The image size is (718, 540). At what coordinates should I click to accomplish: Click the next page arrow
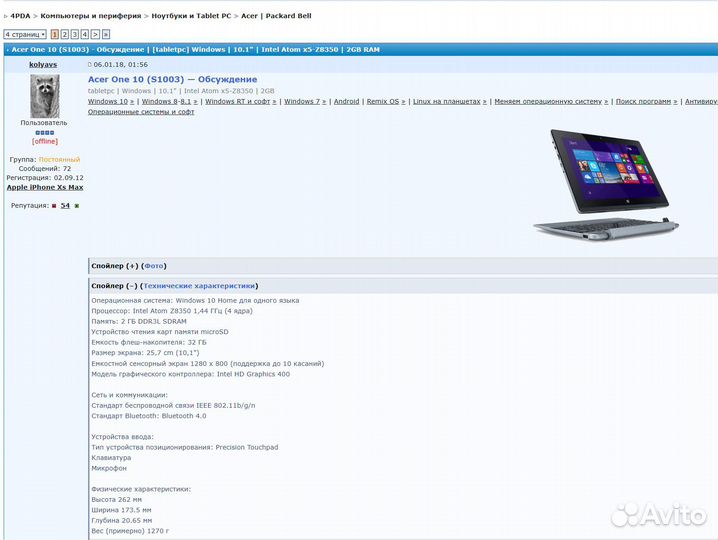click(95, 34)
